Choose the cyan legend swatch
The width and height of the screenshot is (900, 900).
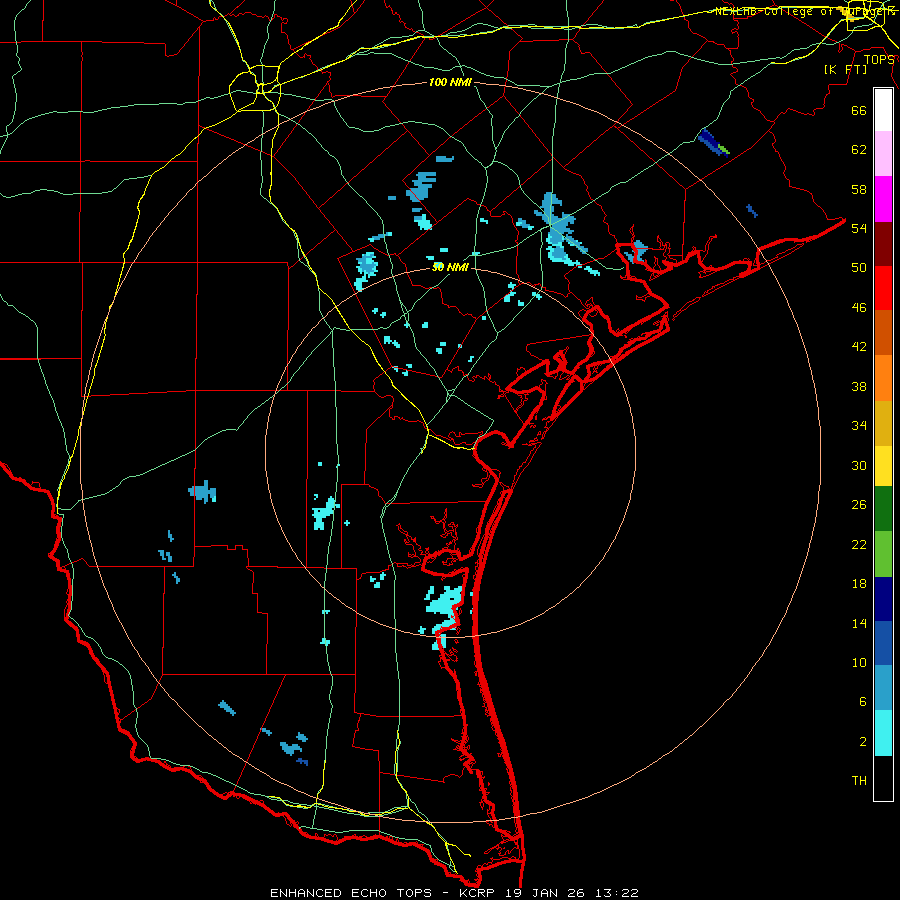click(883, 733)
